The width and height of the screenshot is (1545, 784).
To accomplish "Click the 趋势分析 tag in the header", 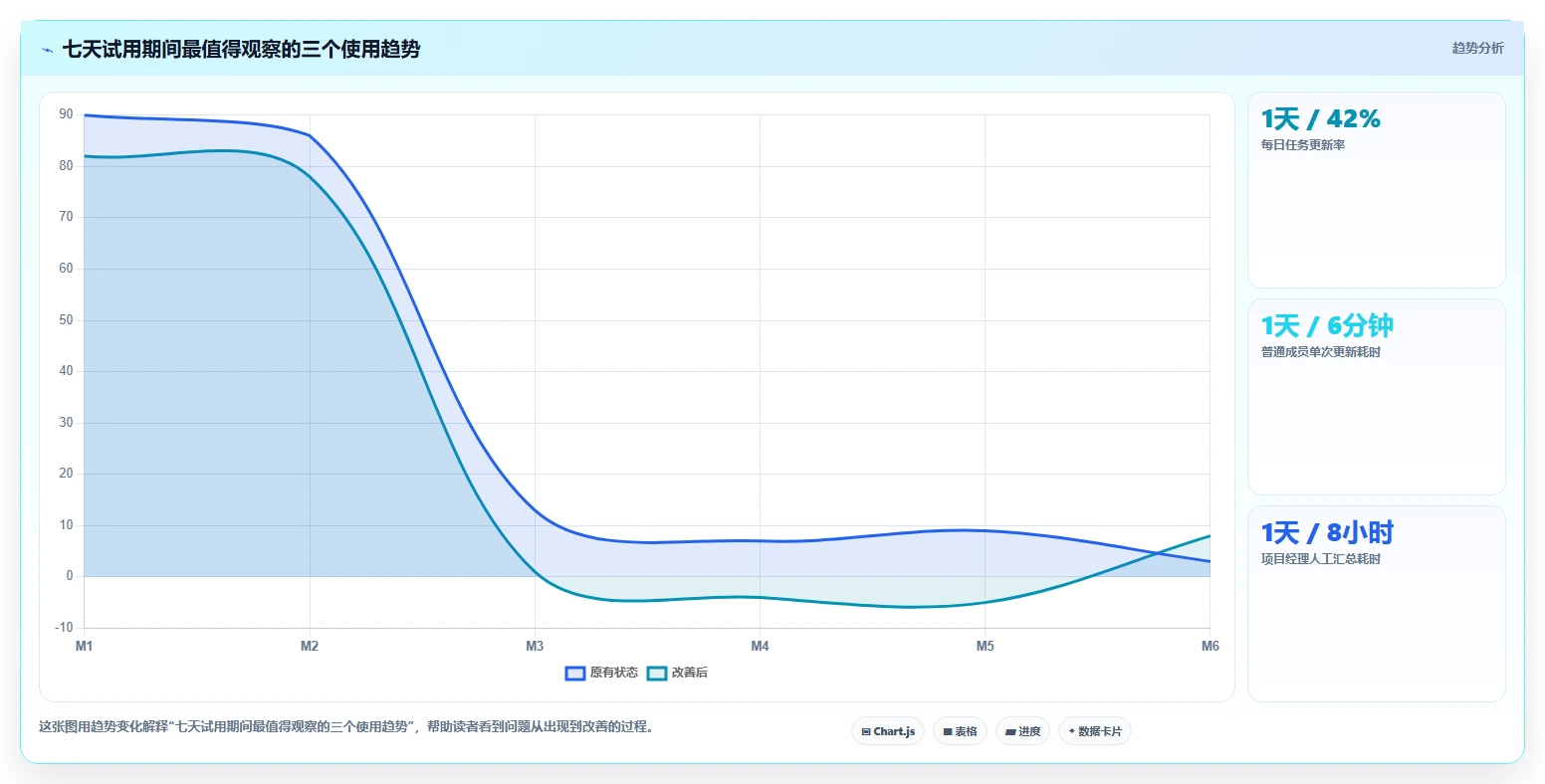I will tap(1478, 49).
